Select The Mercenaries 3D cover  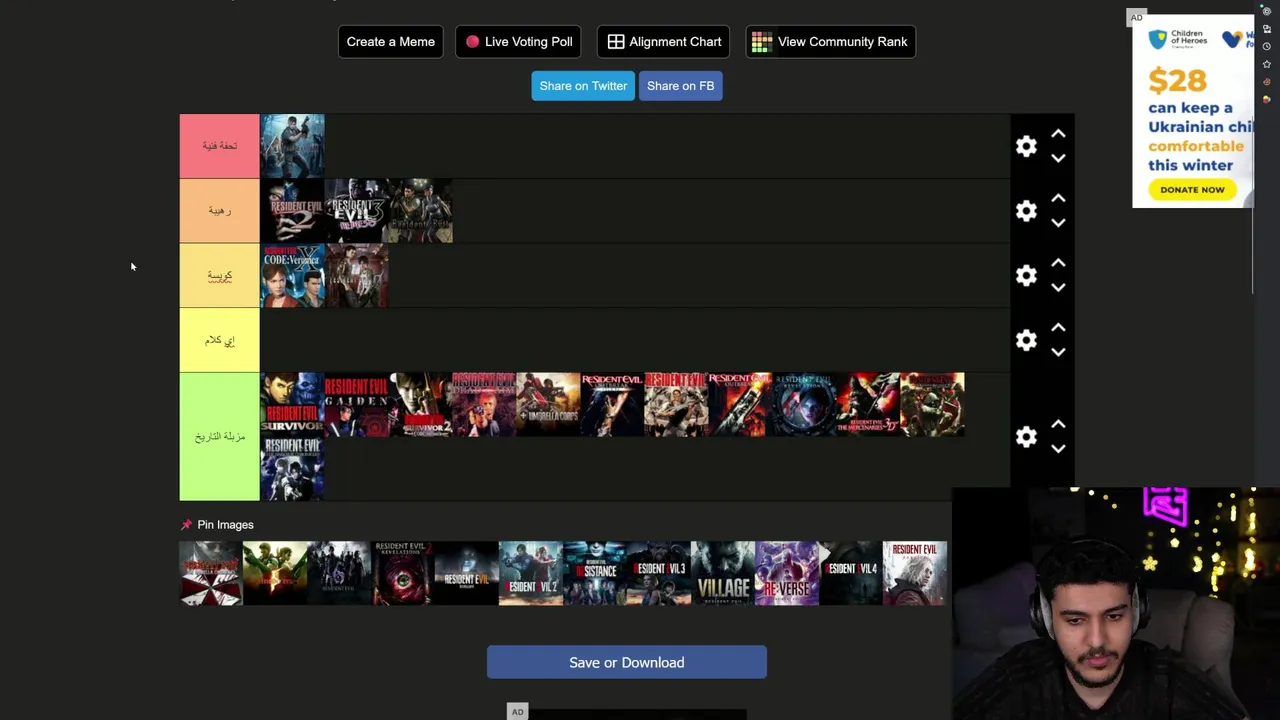pyautogui.click(x=868, y=405)
